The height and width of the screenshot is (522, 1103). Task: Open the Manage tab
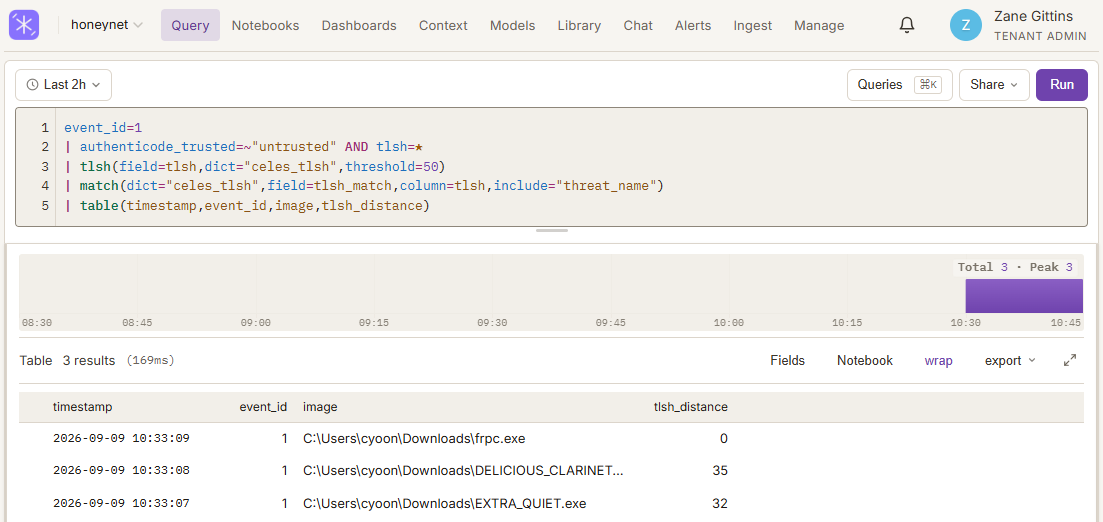[x=819, y=25]
